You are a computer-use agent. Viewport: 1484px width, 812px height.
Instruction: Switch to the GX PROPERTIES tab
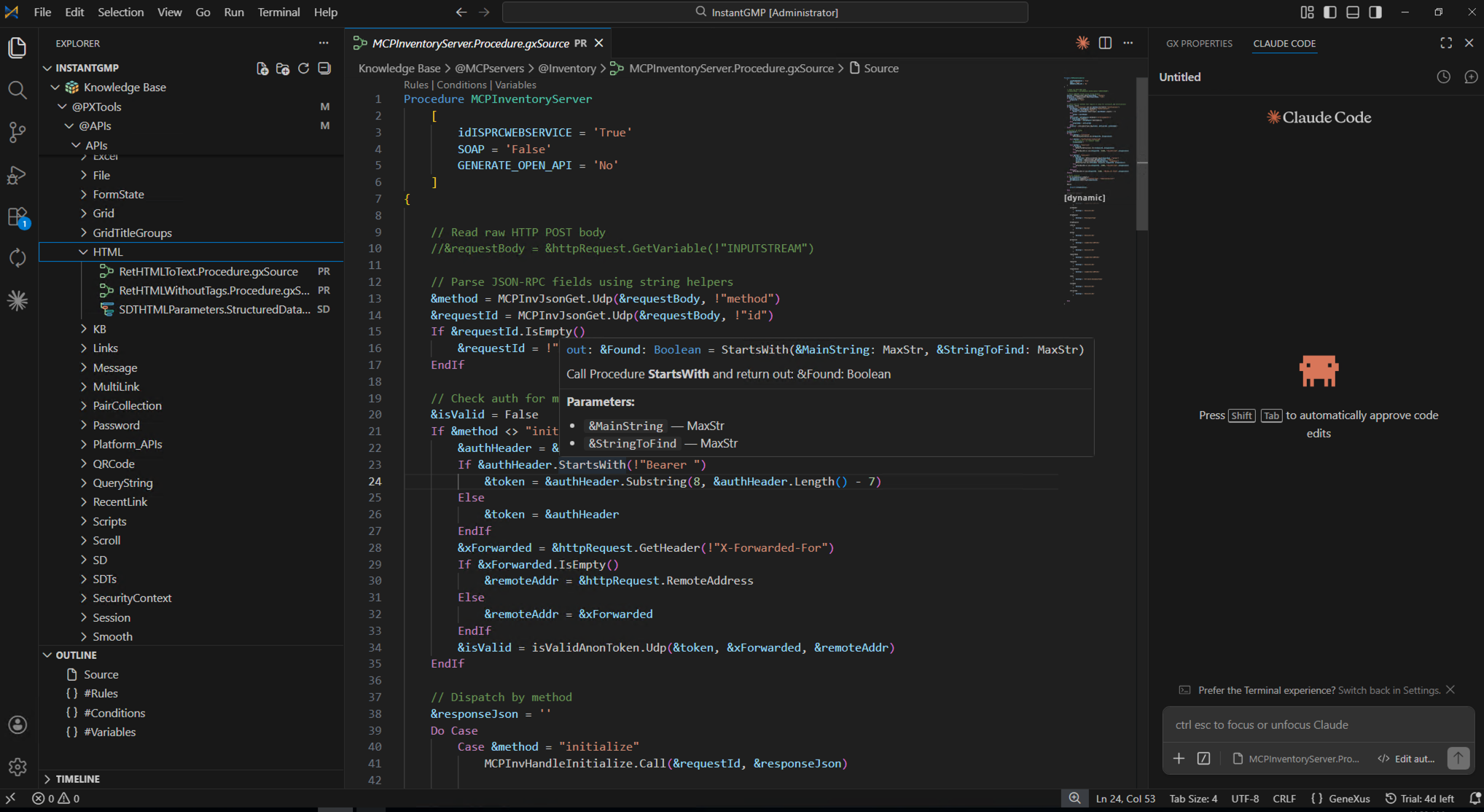coord(1199,43)
